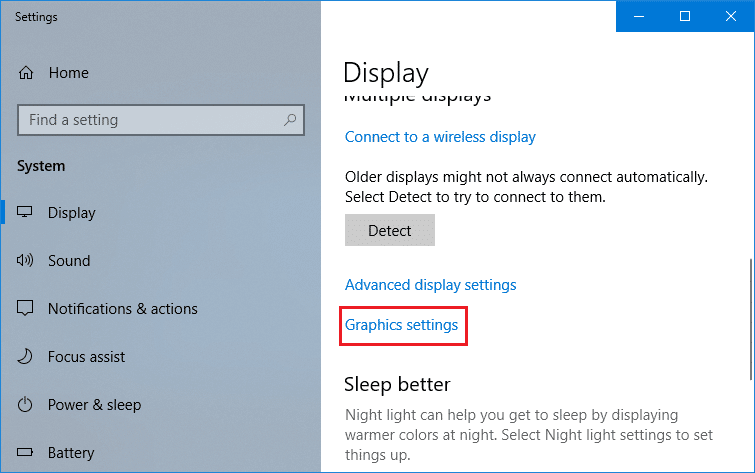Click the vertical scrollbar thumb

tap(751, 319)
